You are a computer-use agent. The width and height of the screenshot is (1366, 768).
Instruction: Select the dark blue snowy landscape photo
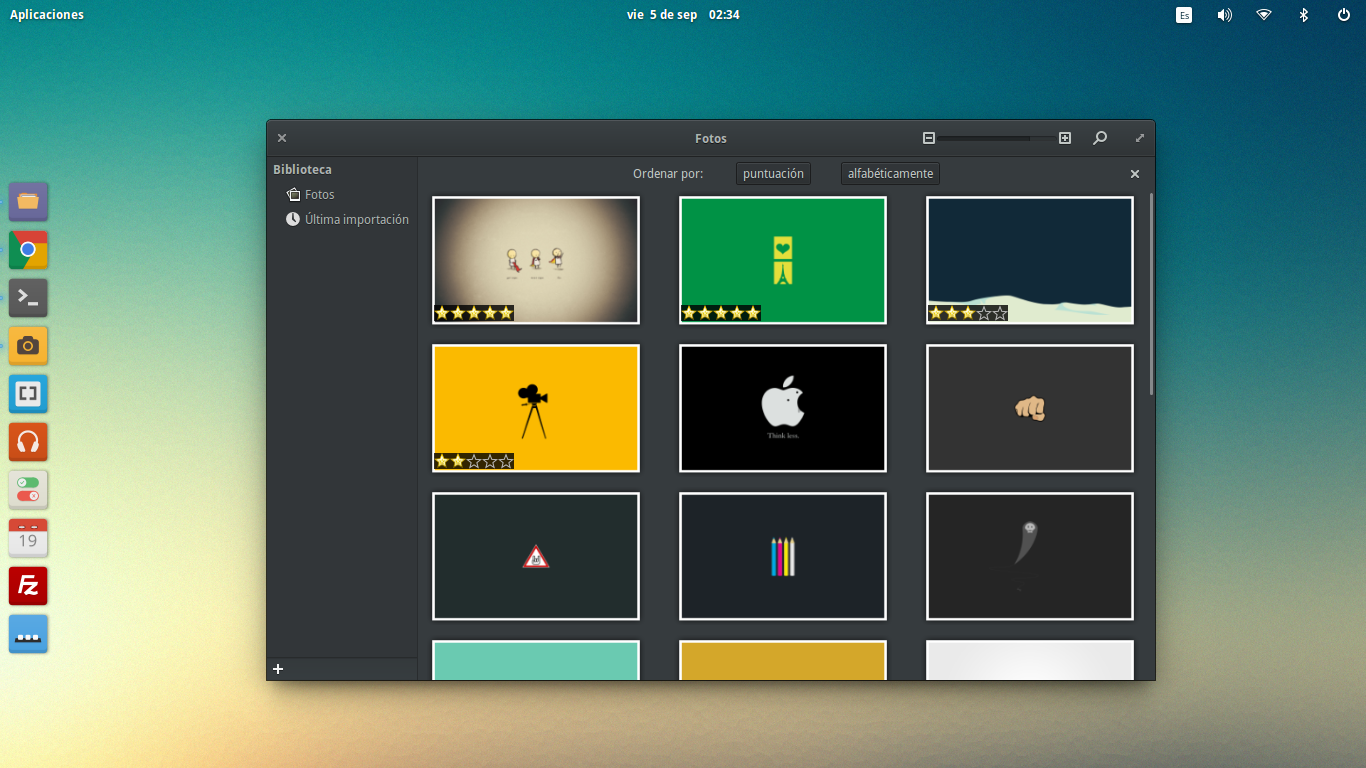click(1030, 260)
